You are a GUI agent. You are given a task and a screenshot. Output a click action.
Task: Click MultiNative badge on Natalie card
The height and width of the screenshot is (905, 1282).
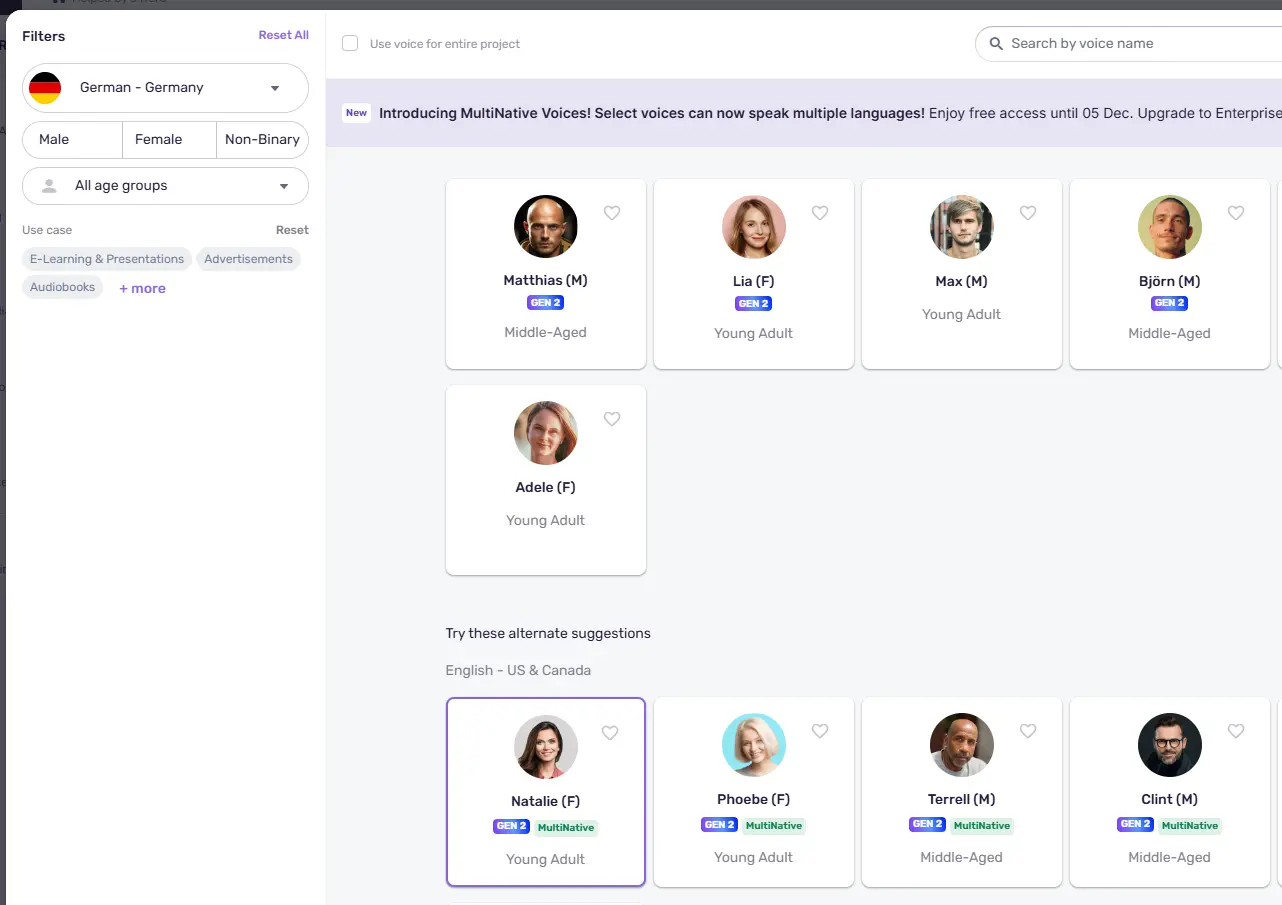[x=566, y=827]
